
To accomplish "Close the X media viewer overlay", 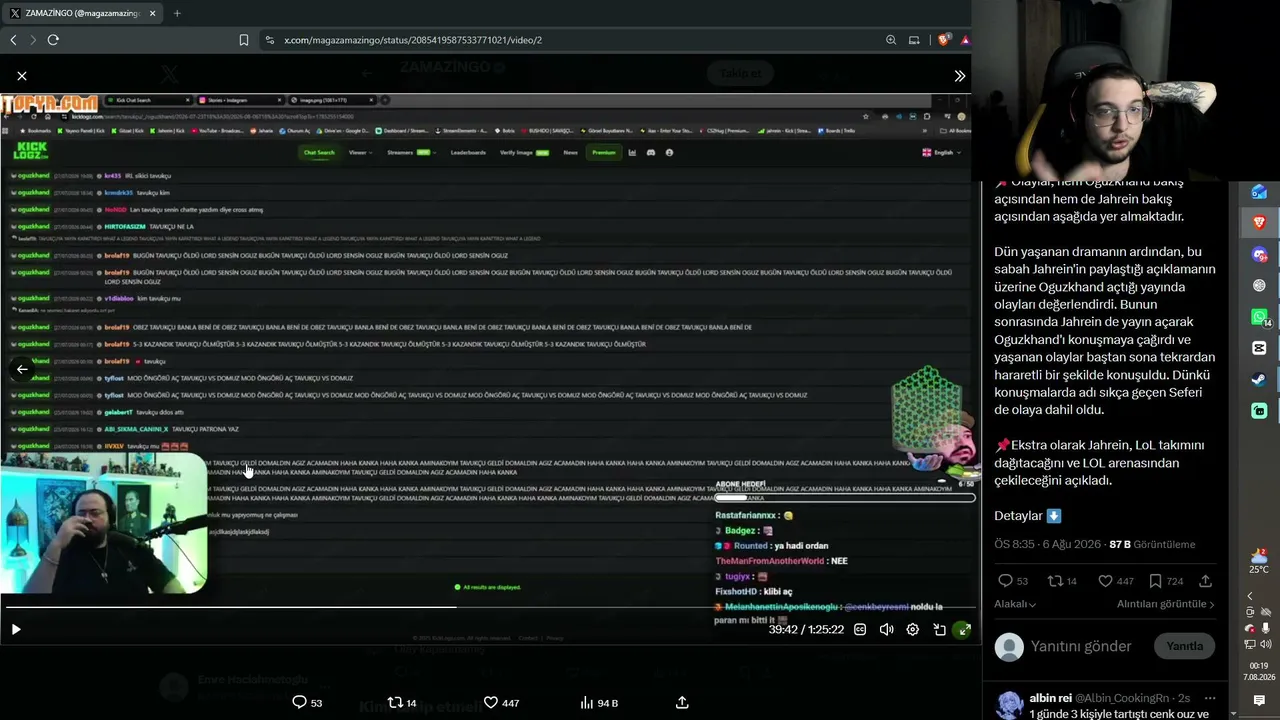I will 22,76.
